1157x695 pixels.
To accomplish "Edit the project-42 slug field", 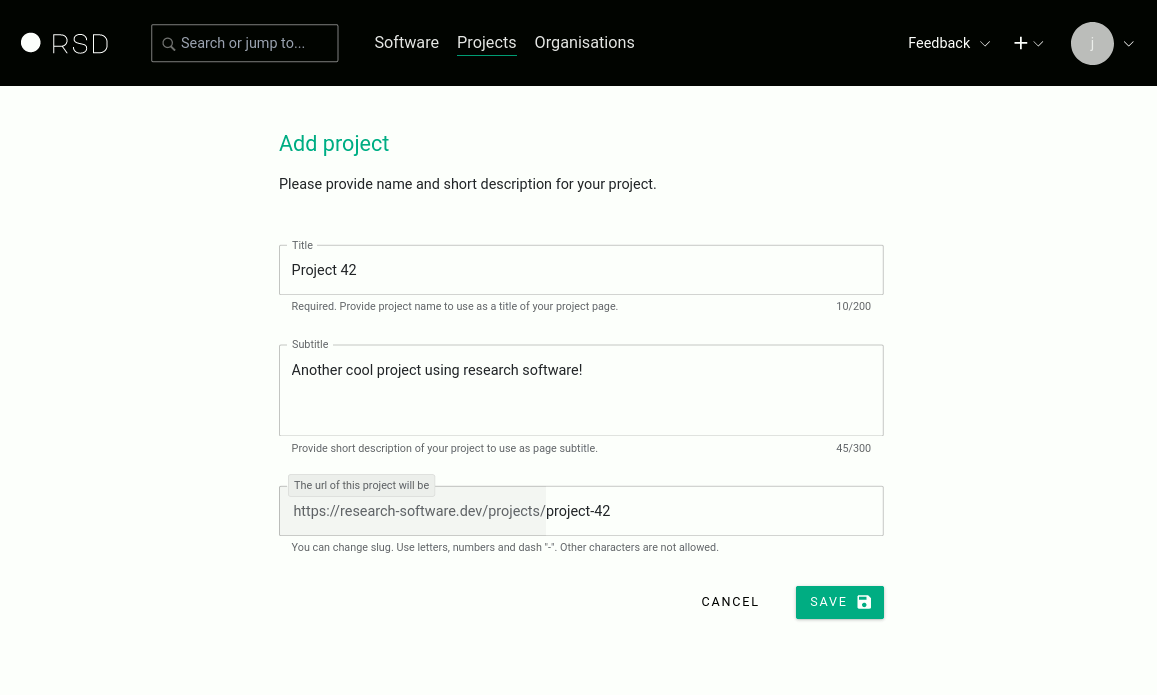I will [710, 511].
